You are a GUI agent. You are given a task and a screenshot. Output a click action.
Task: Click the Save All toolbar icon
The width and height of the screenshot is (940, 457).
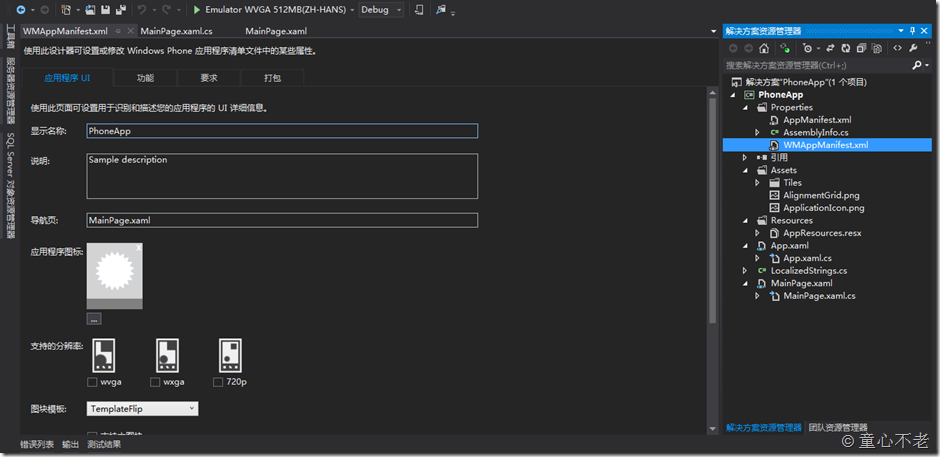120,10
